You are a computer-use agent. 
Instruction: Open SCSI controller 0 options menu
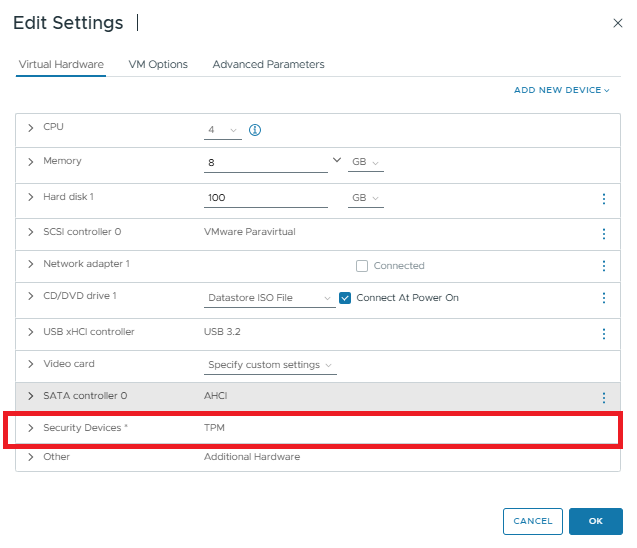[603, 233]
